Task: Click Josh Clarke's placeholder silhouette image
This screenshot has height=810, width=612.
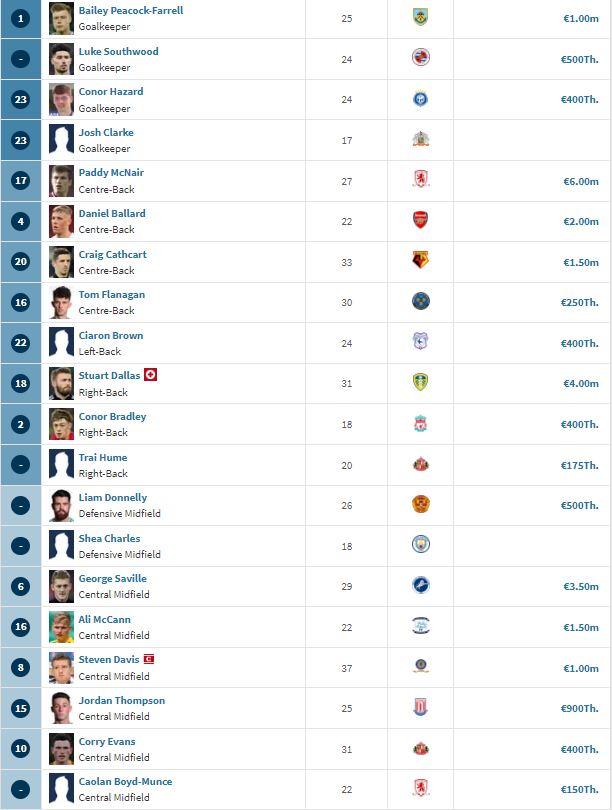Action: (61, 141)
